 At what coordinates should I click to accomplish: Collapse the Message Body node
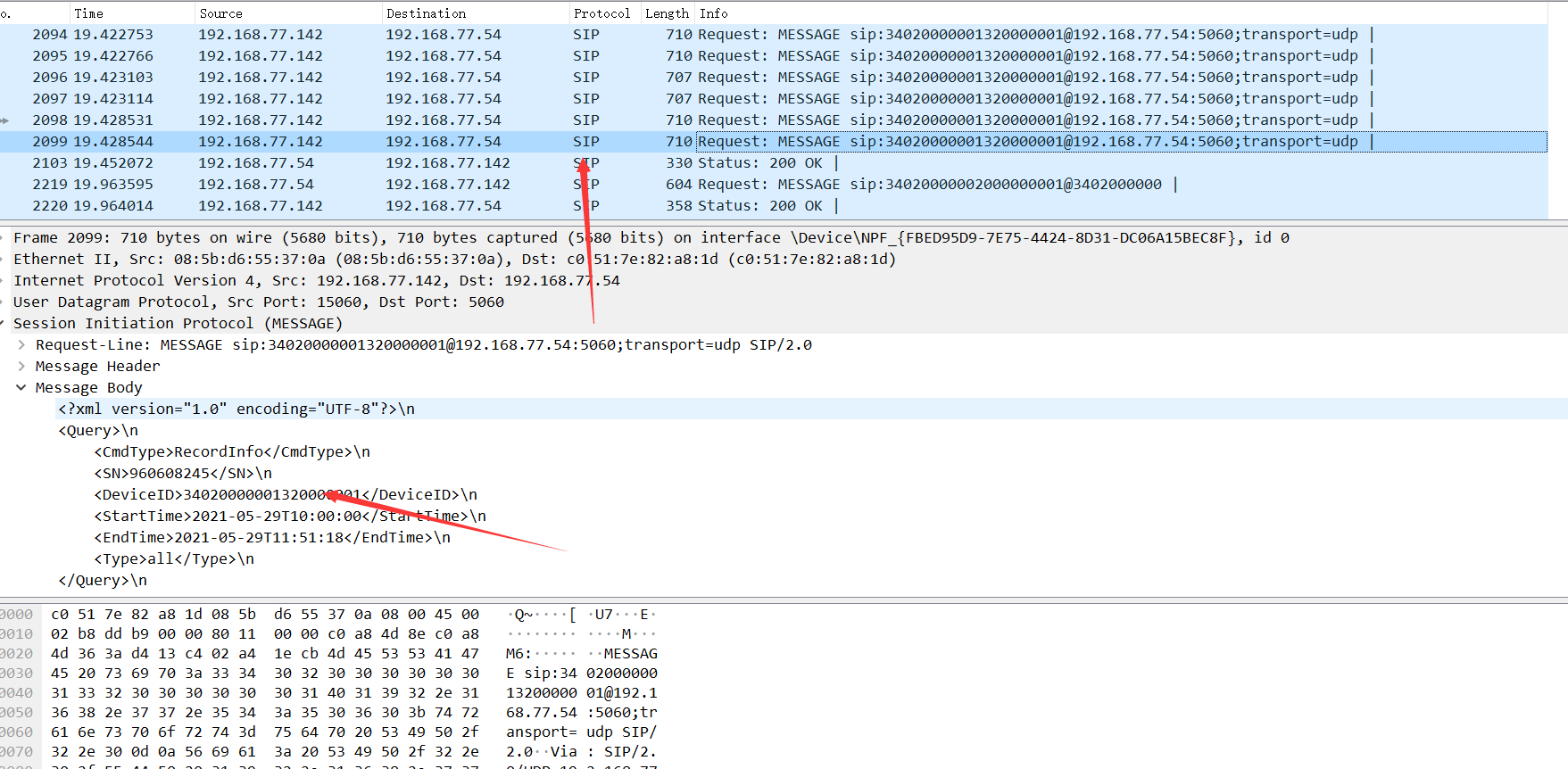(21, 387)
